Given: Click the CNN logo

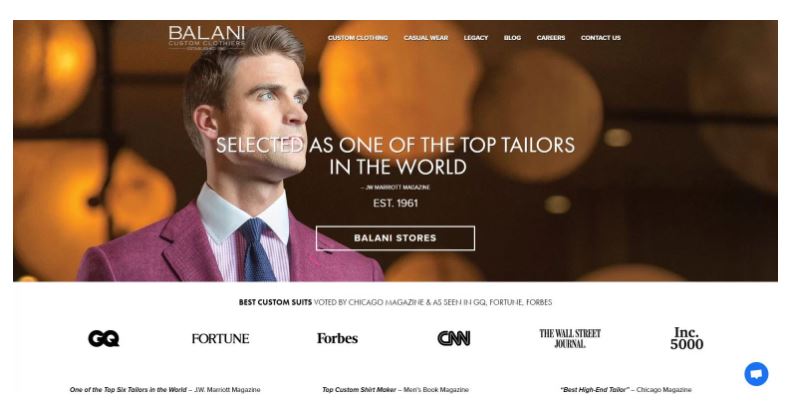Looking at the screenshot, I should click(x=454, y=338).
